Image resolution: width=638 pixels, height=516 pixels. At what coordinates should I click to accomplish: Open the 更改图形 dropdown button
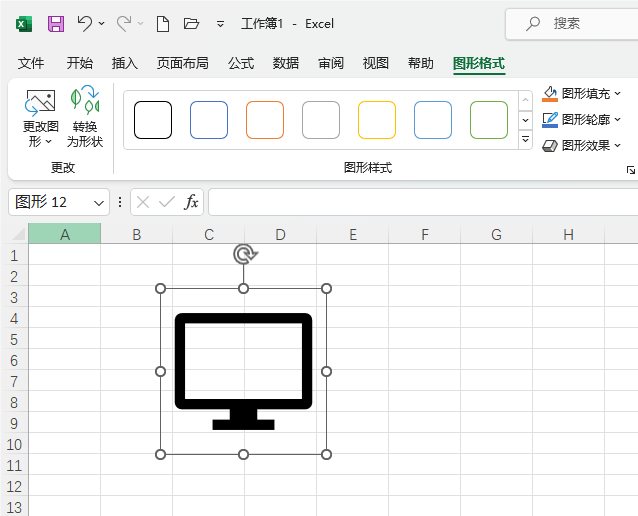[x=40, y=118]
